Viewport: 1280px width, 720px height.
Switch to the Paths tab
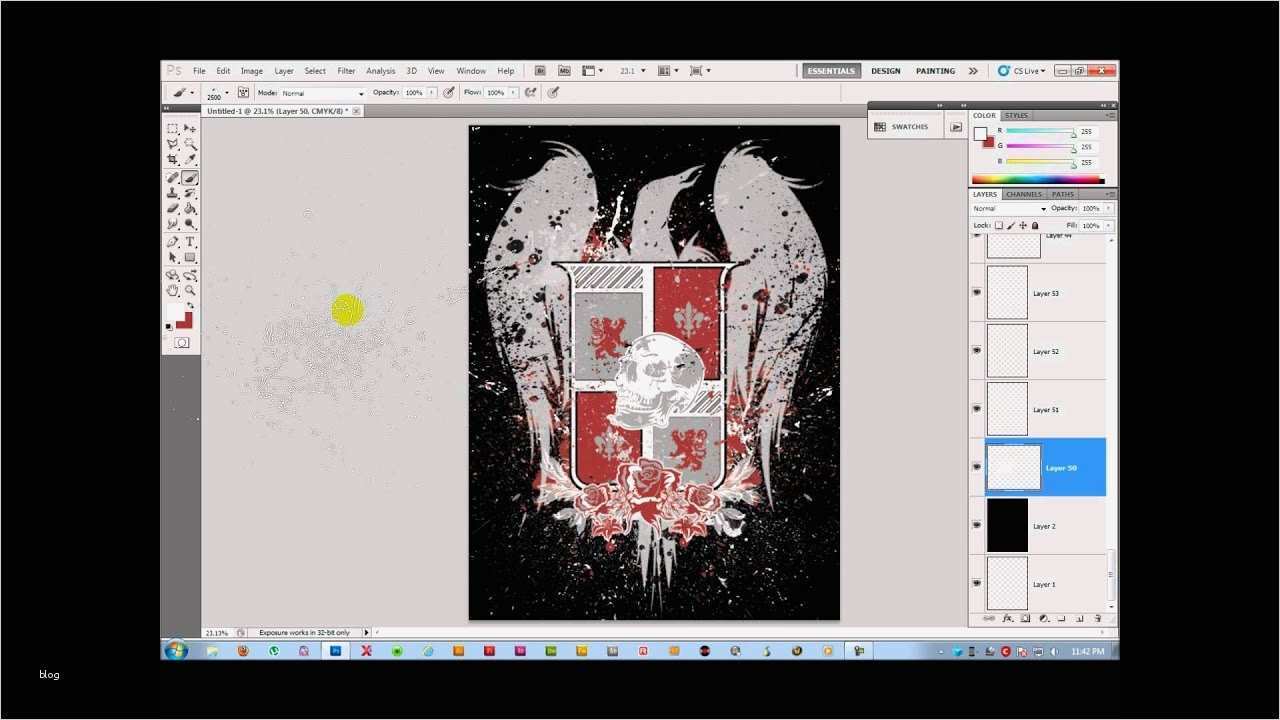tap(1063, 194)
